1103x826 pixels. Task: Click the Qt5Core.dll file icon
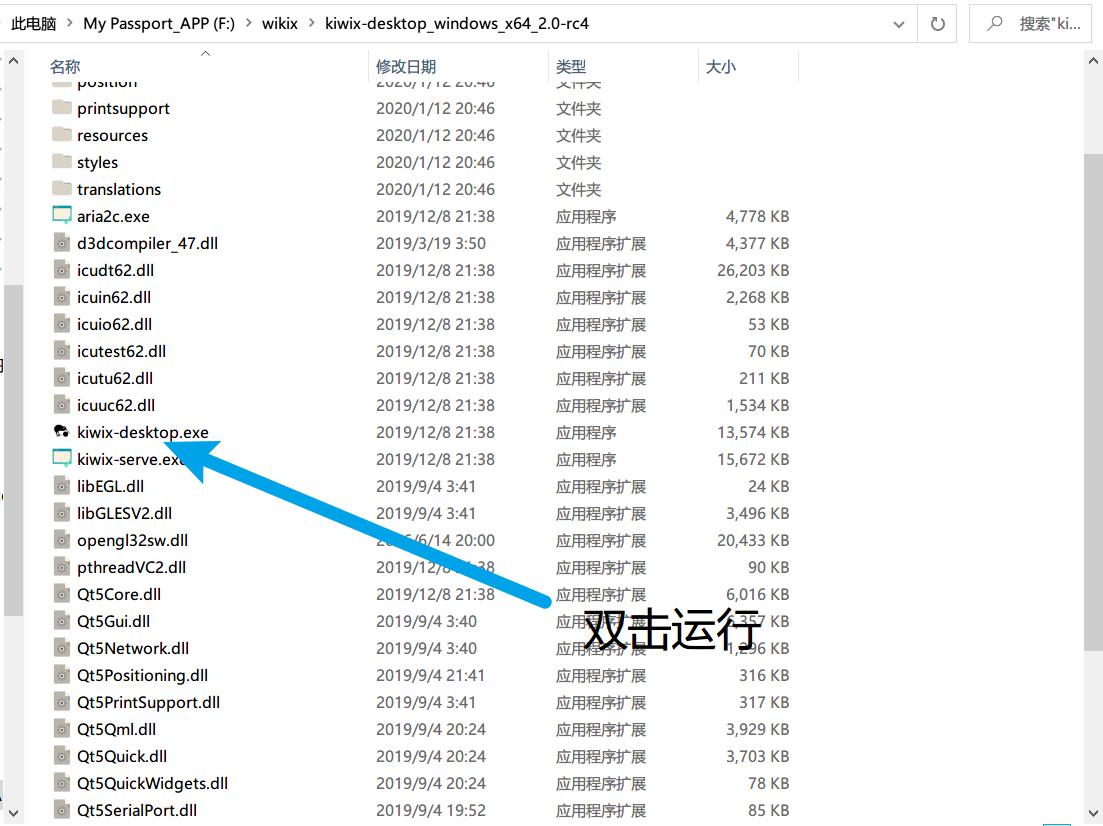(62, 594)
